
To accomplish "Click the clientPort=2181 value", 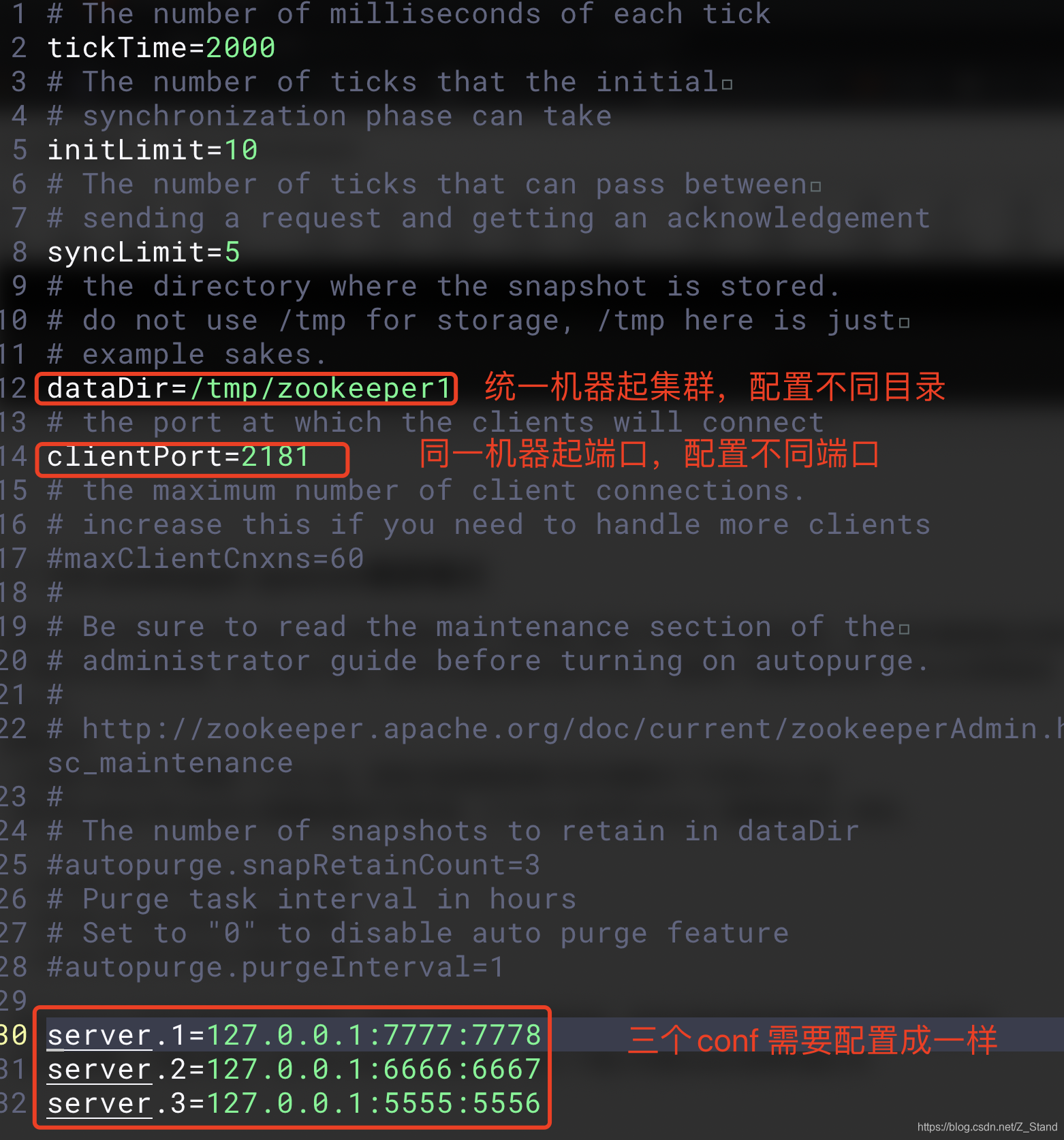I will click(275, 456).
